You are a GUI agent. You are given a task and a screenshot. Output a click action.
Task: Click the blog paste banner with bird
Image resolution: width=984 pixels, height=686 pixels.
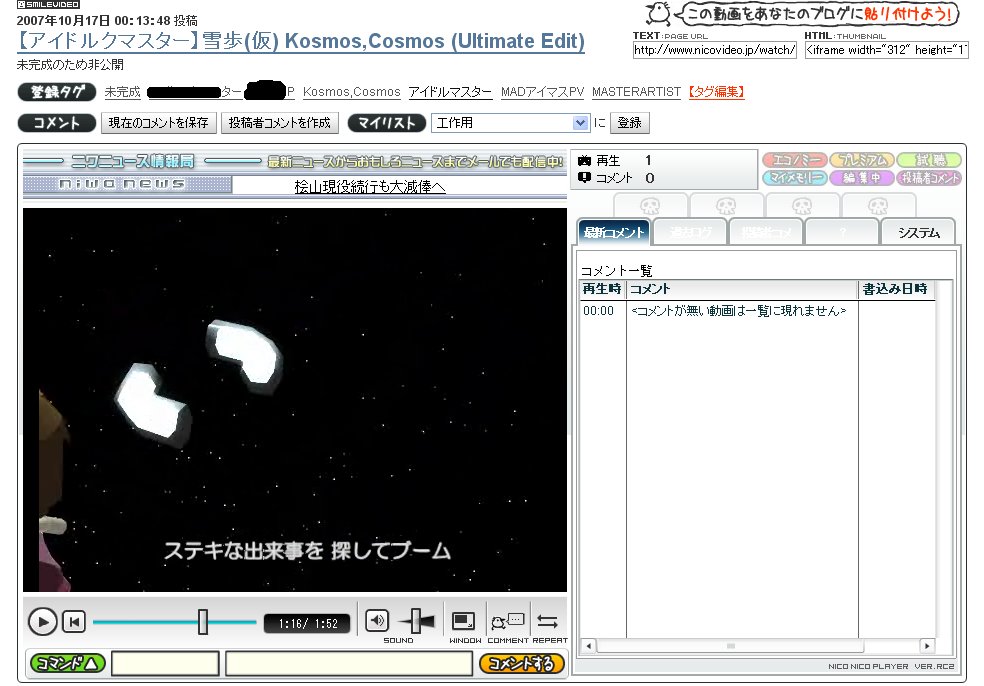pos(803,14)
